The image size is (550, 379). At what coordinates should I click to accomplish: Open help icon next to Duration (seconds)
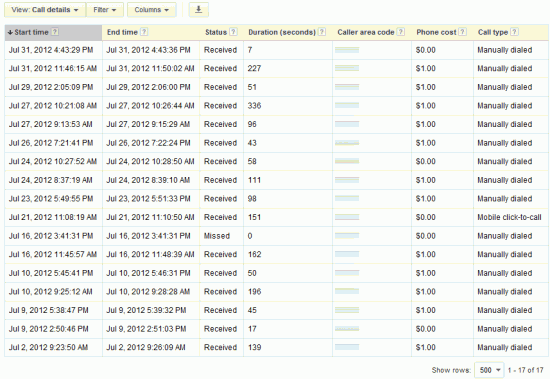(322, 32)
